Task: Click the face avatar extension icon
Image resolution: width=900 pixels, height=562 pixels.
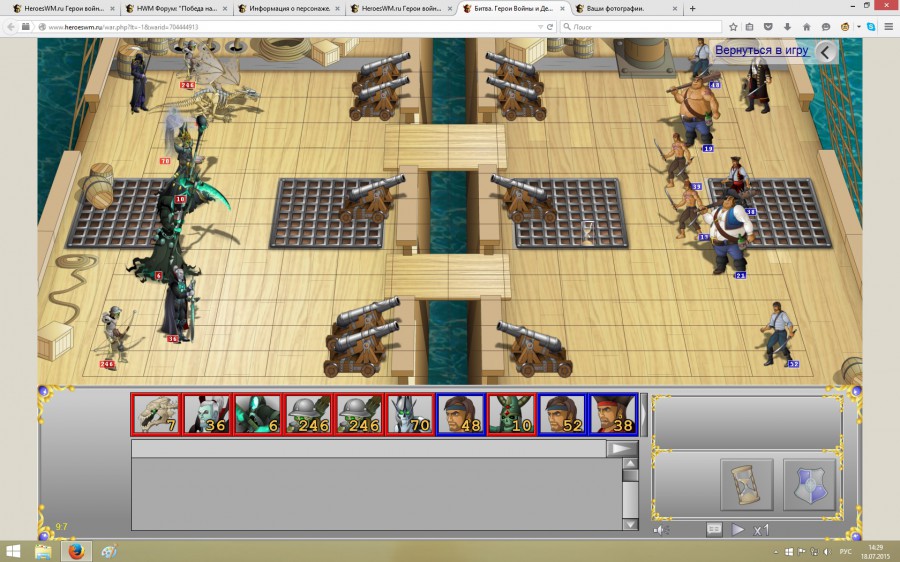Action: click(x=845, y=27)
